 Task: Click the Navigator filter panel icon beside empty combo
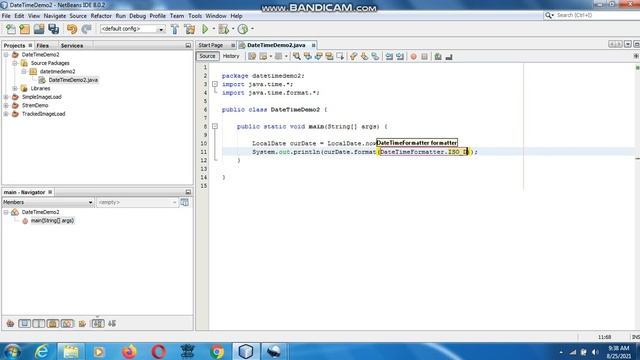click(x=184, y=202)
